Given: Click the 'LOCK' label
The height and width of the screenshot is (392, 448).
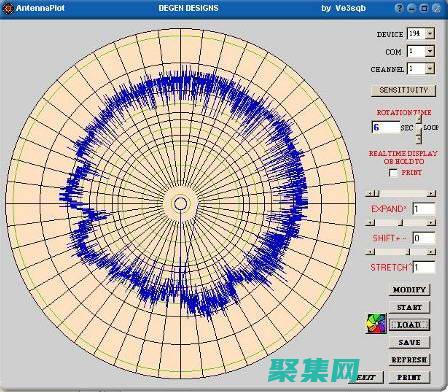Looking at the screenshot, I should [x=431, y=128].
